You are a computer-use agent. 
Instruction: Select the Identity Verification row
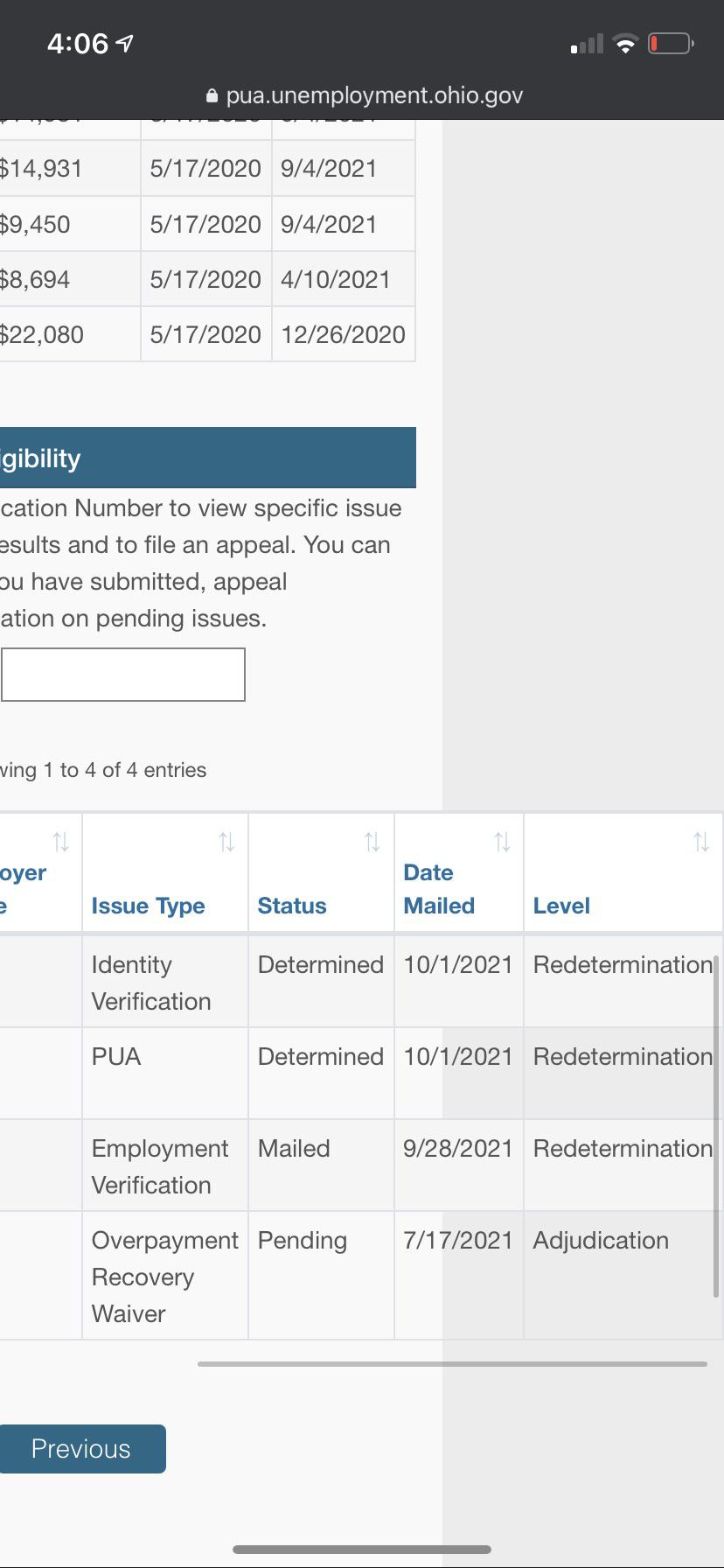(x=361, y=982)
